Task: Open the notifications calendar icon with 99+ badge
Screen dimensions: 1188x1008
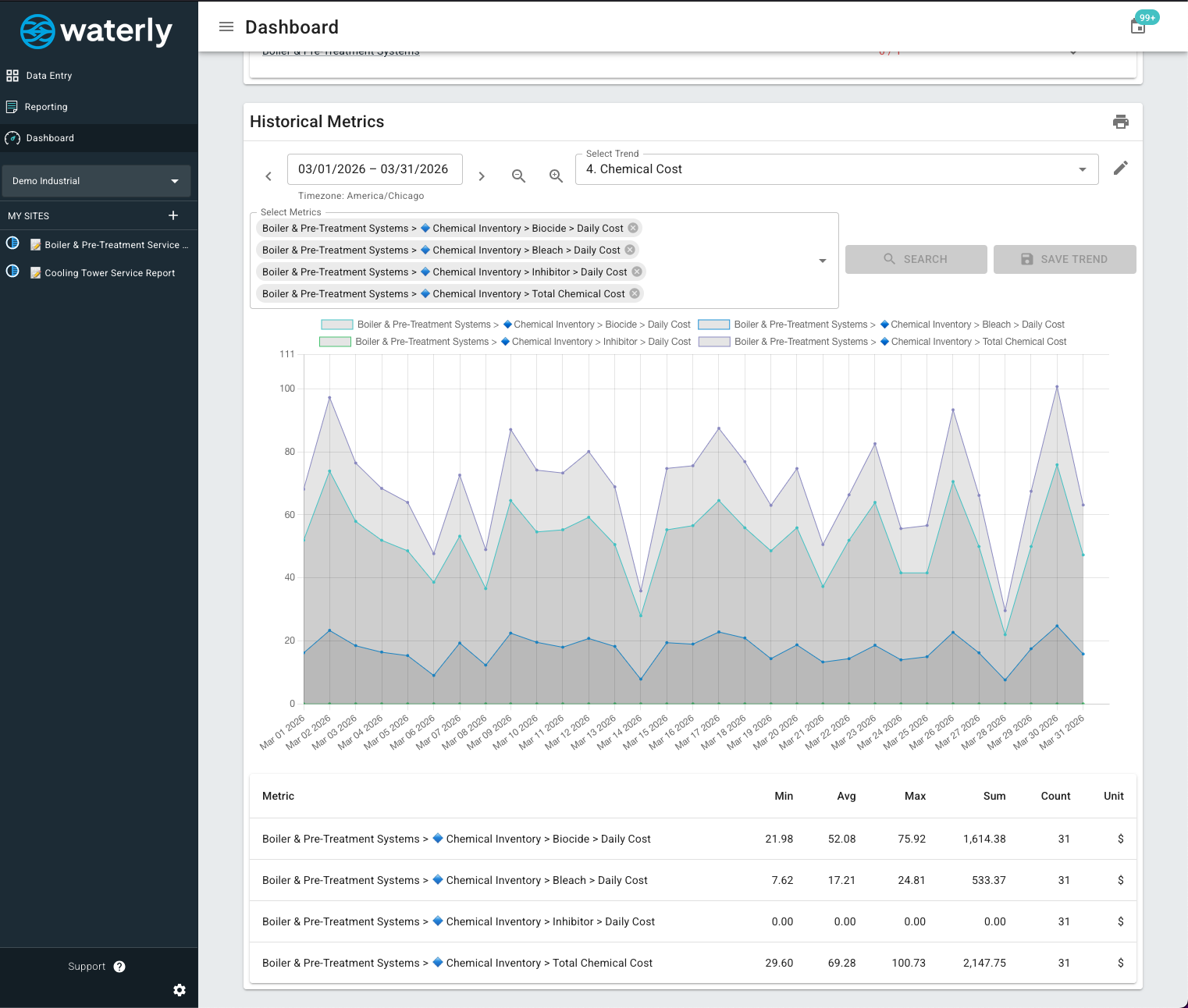Action: [1139, 27]
